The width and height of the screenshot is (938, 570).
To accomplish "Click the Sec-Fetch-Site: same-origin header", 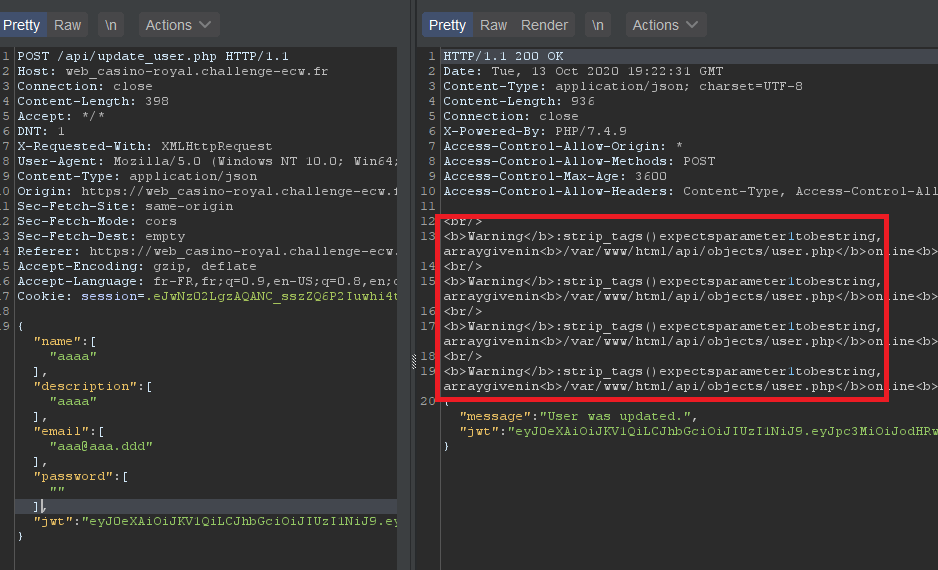I will [125, 206].
